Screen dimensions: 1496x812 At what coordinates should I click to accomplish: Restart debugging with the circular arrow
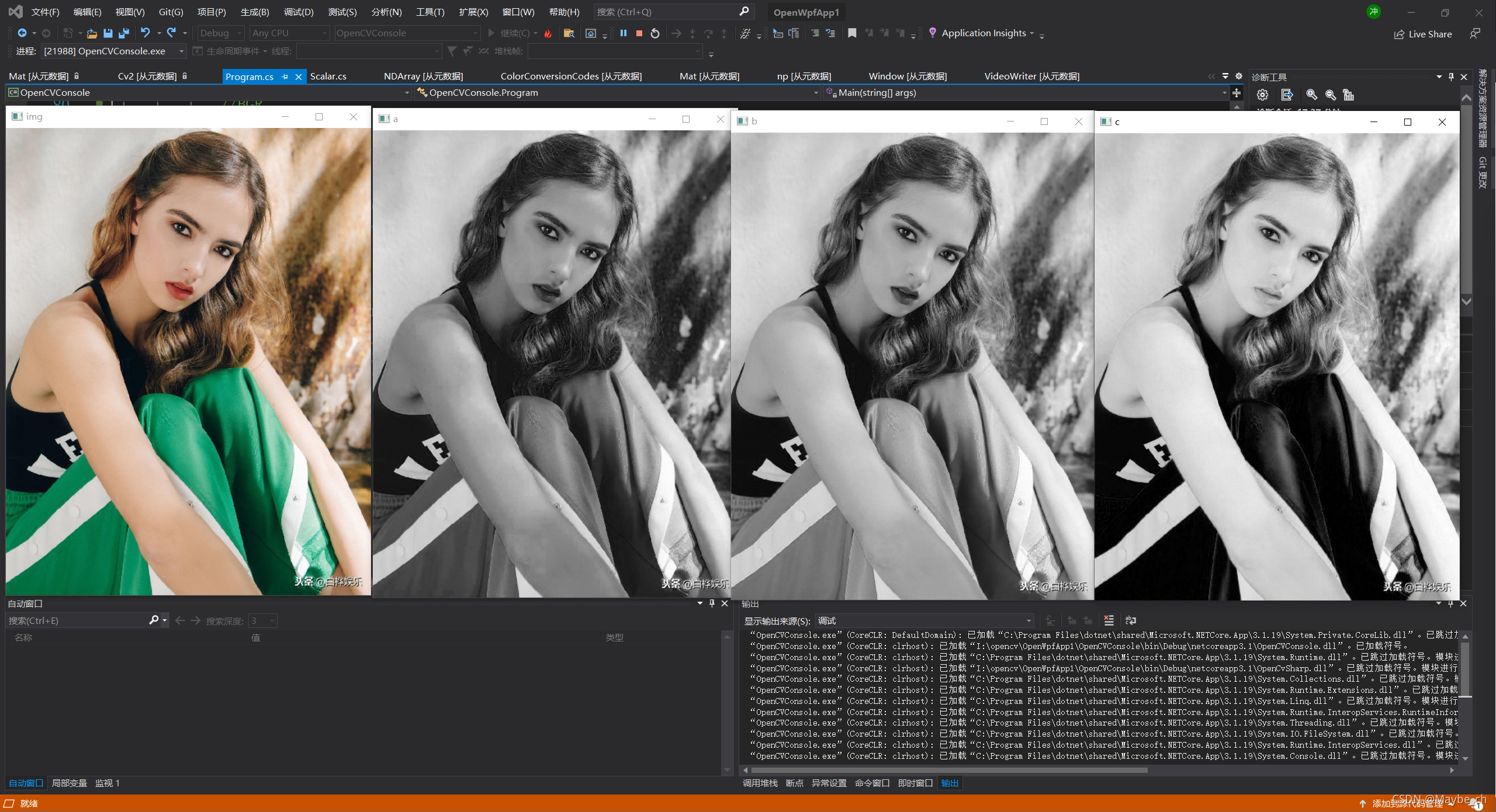click(x=655, y=33)
